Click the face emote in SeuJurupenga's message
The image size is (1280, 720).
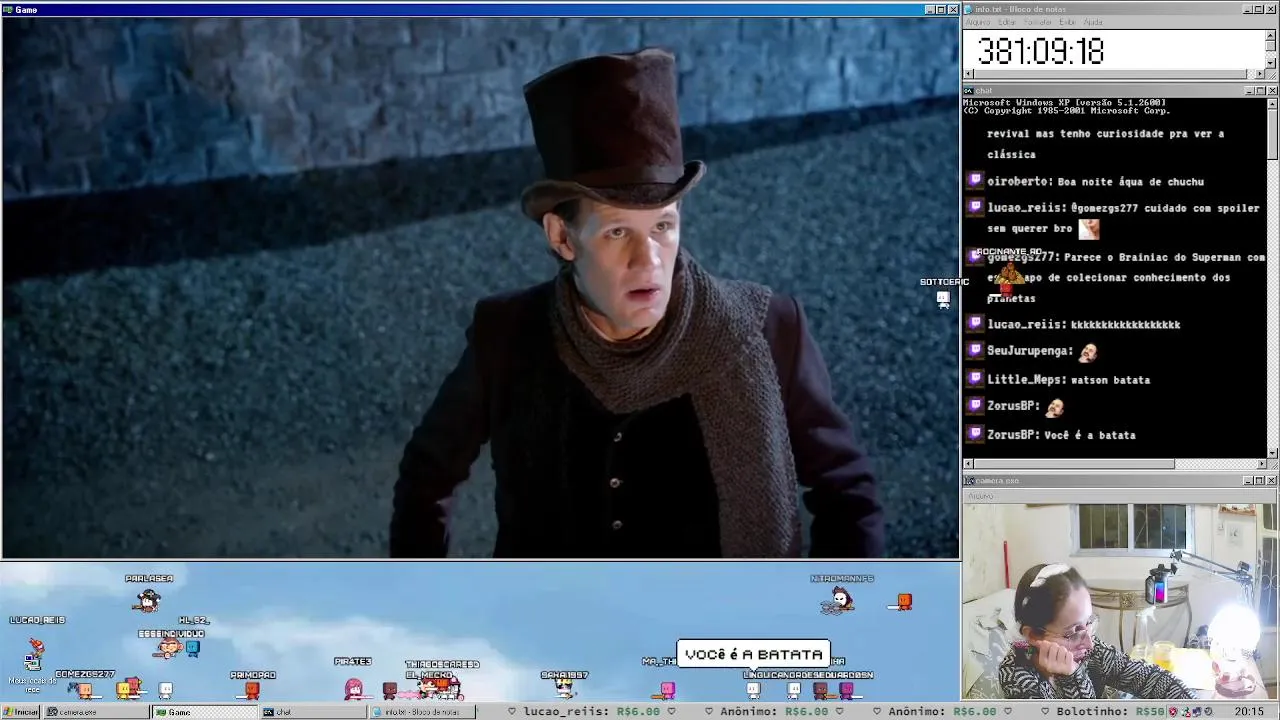coord(1088,352)
